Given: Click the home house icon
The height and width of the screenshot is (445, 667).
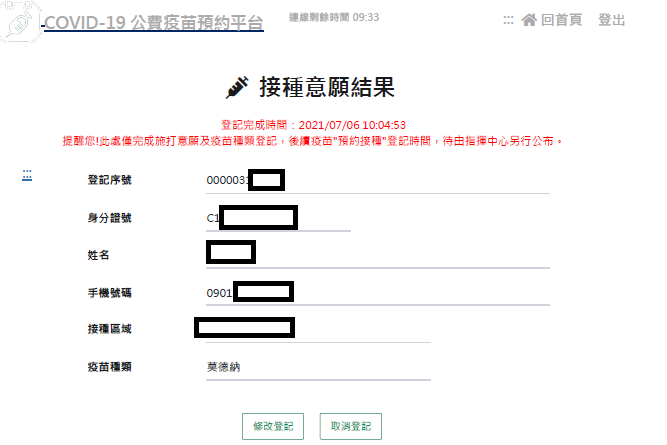Looking at the screenshot, I should [x=529, y=20].
